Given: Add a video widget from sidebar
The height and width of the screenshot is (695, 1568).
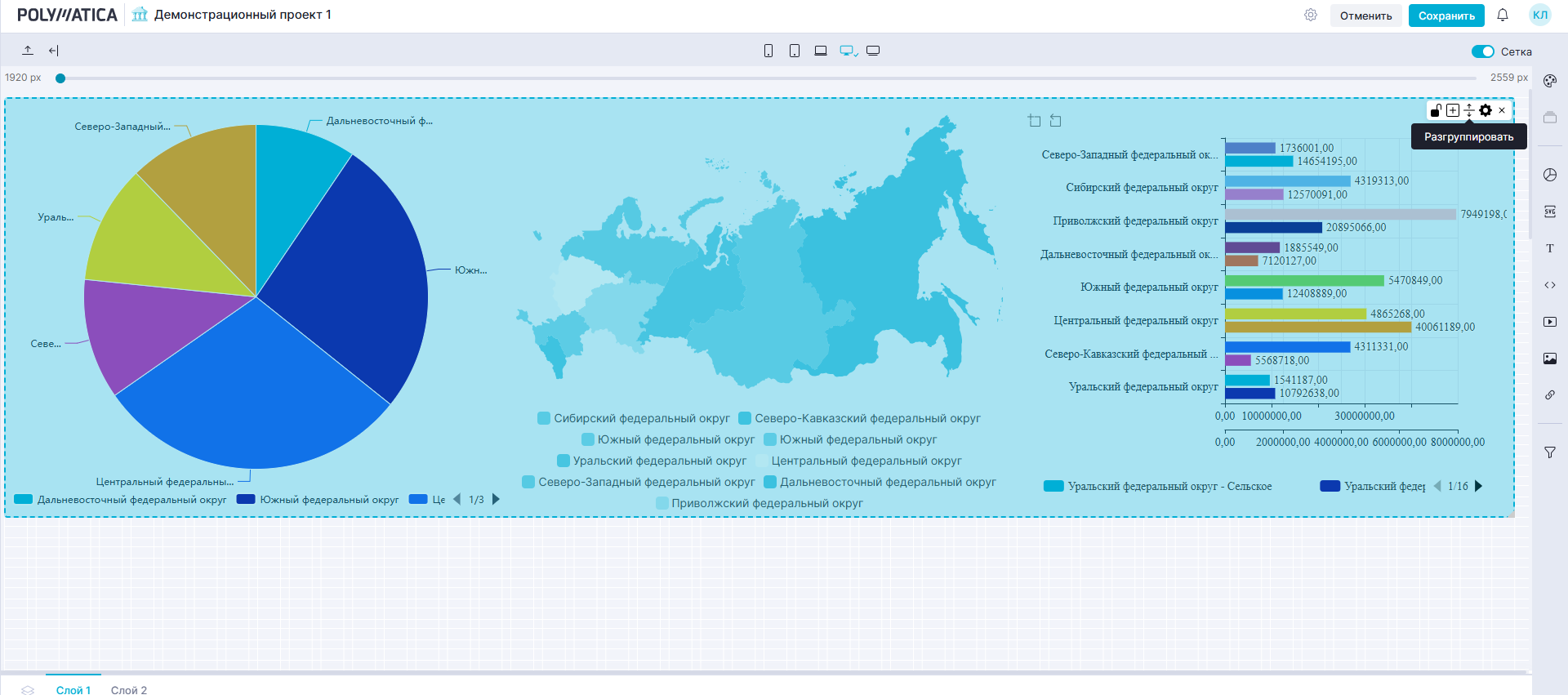Looking at the screenshot, I should click(x=1549, y=322).
